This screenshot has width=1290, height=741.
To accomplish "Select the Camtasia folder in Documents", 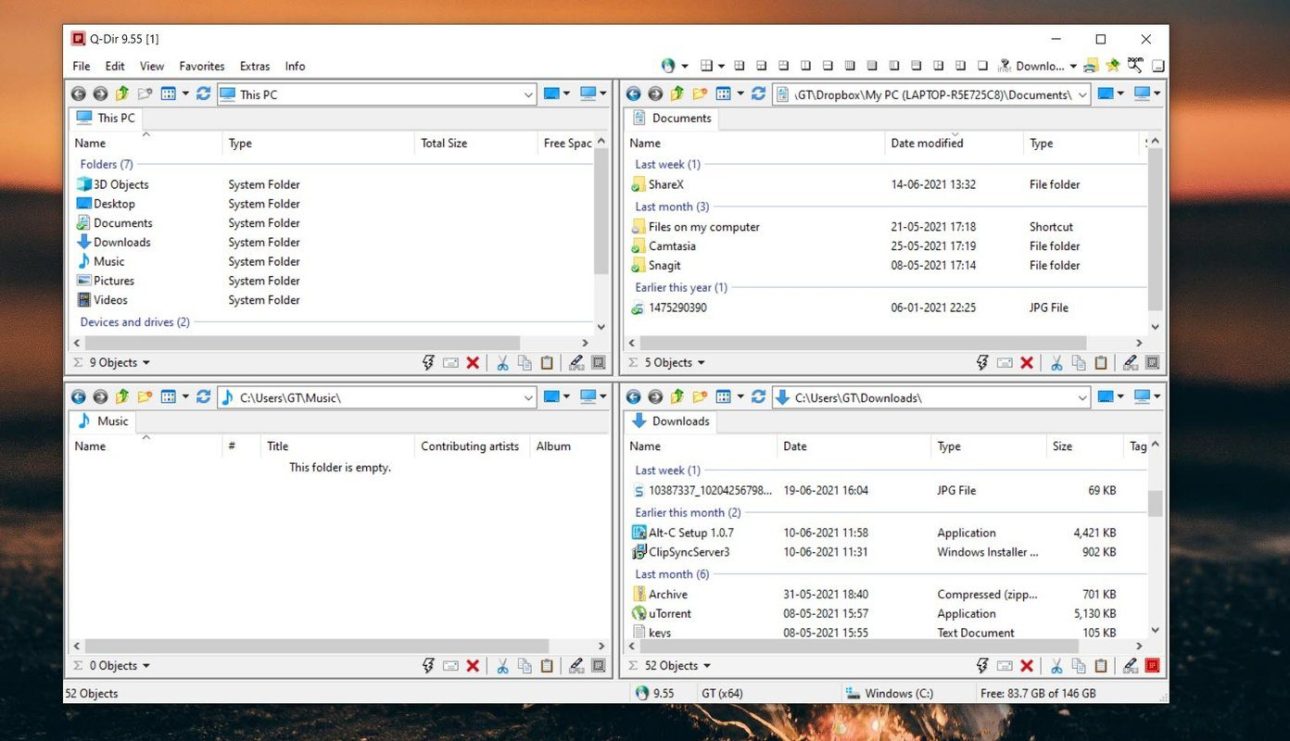I will 672,246.
